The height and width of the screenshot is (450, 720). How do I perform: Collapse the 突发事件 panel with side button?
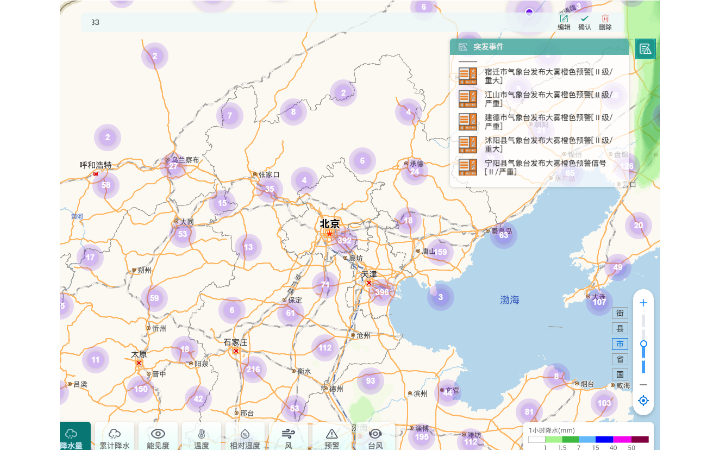coord(645,48)
